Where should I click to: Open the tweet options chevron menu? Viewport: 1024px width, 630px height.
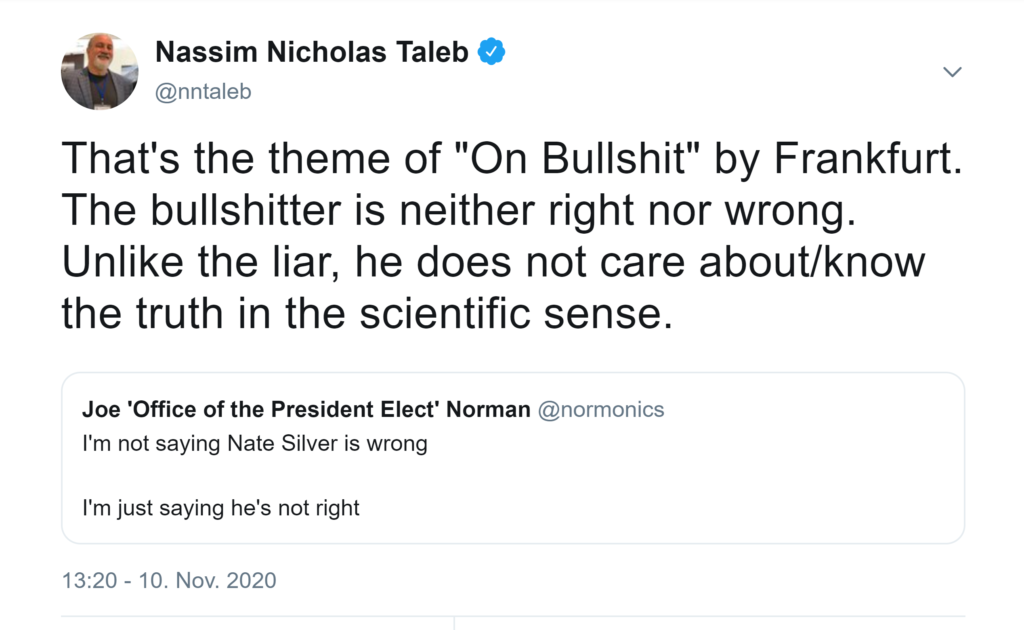[x=952, y=72]
